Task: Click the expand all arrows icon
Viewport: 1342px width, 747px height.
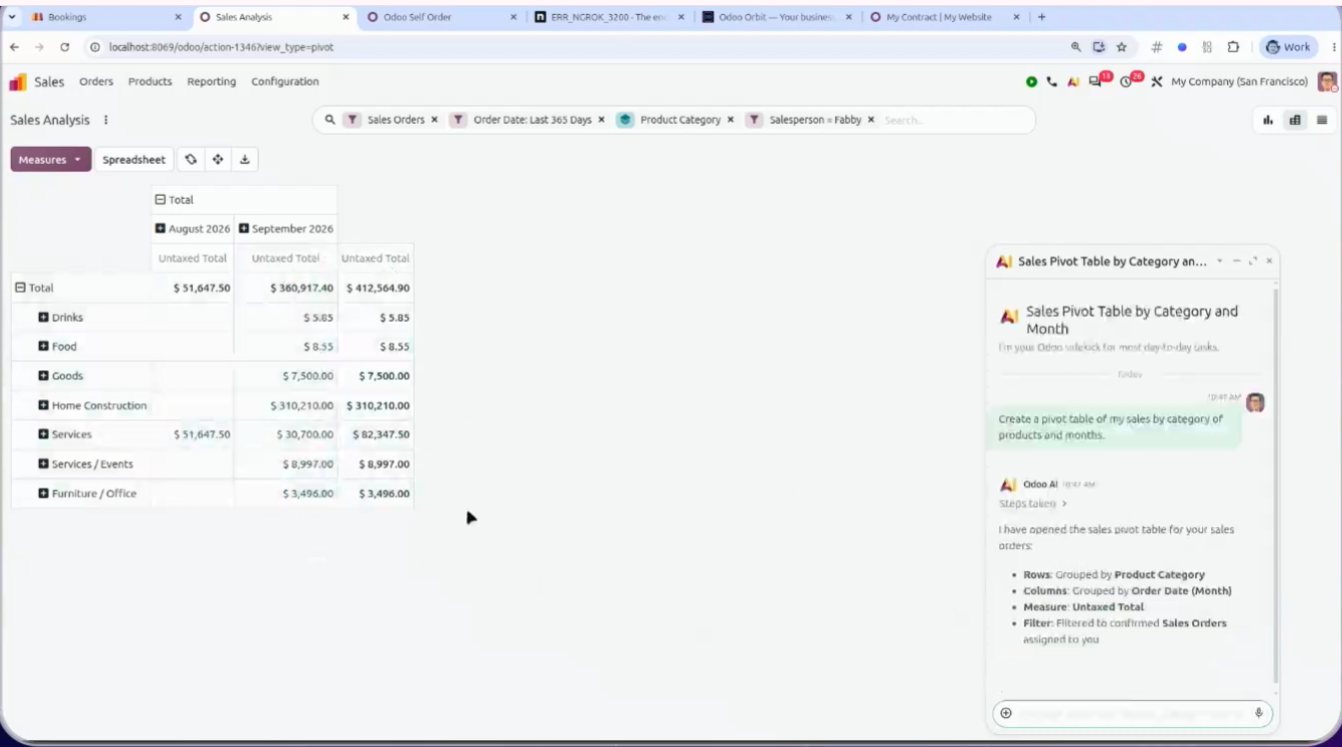Action: pos(217,159)
